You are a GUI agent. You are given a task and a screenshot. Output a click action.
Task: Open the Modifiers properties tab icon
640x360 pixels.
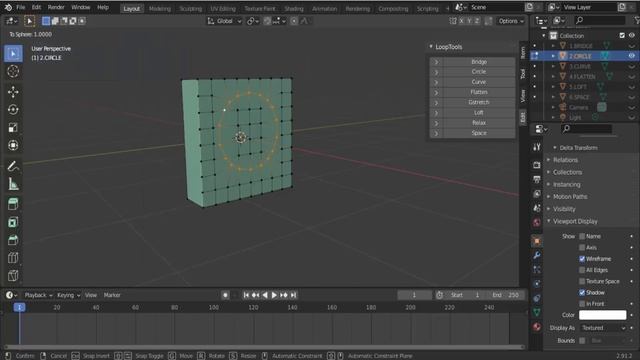coord(537,256)
